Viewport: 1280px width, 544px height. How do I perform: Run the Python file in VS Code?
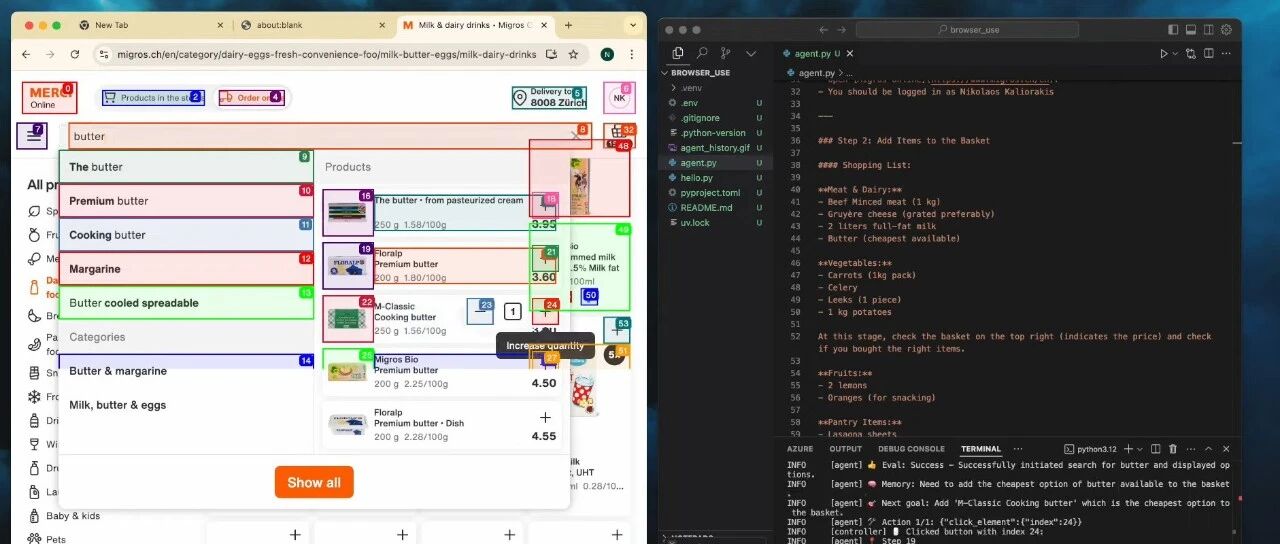pos(1163,53)
